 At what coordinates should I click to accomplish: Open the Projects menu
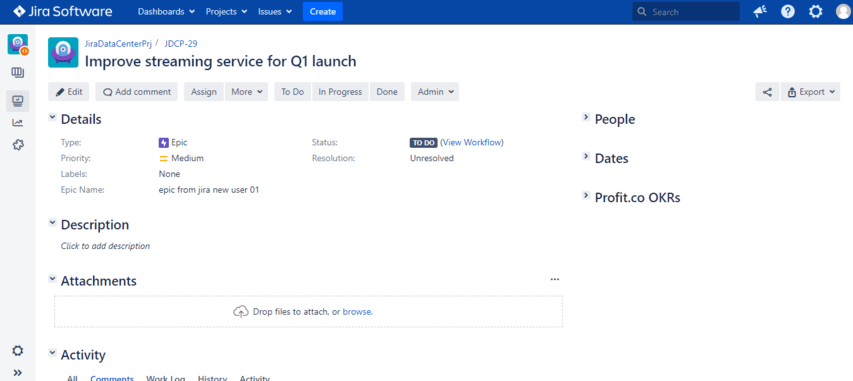[226, 11]
